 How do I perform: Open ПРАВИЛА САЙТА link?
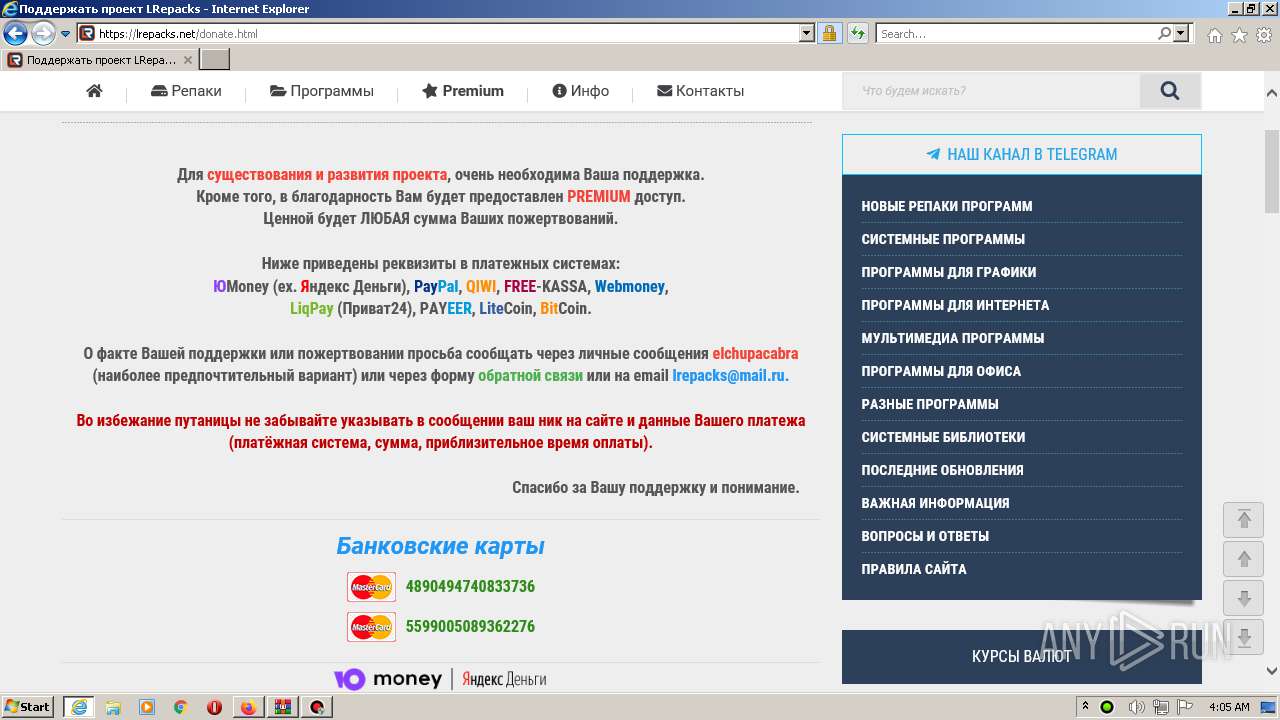point(914,569)
